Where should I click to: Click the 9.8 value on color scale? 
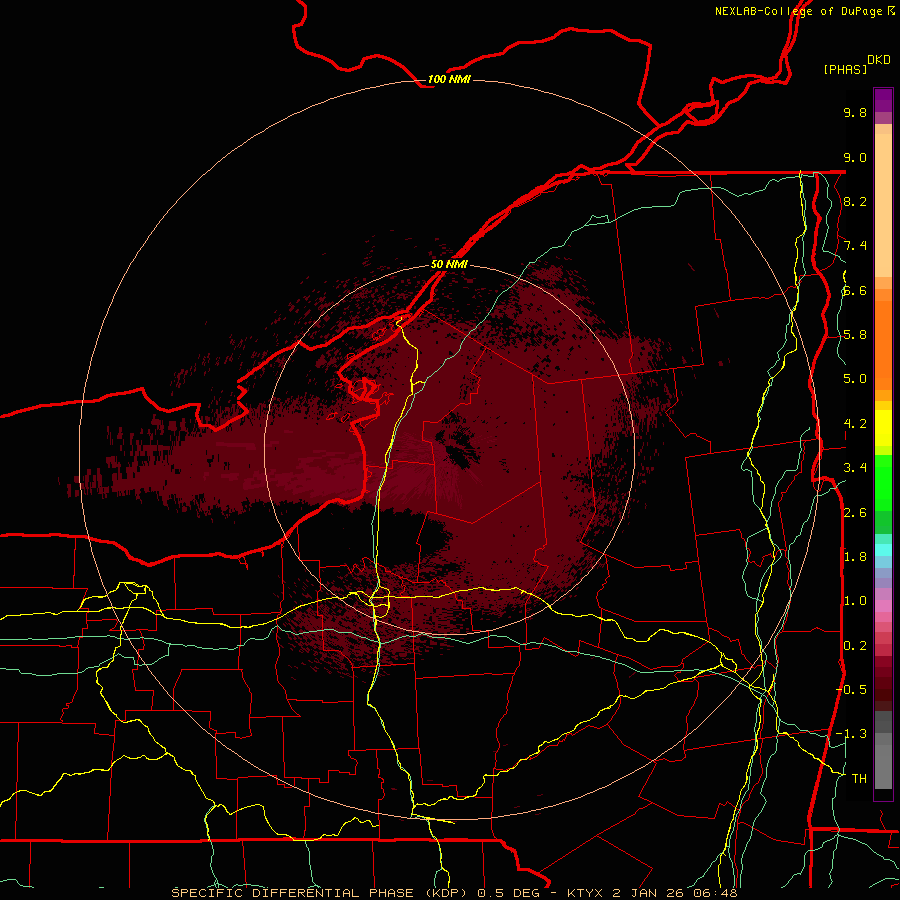pyautogui.click(x=855, y=112)
